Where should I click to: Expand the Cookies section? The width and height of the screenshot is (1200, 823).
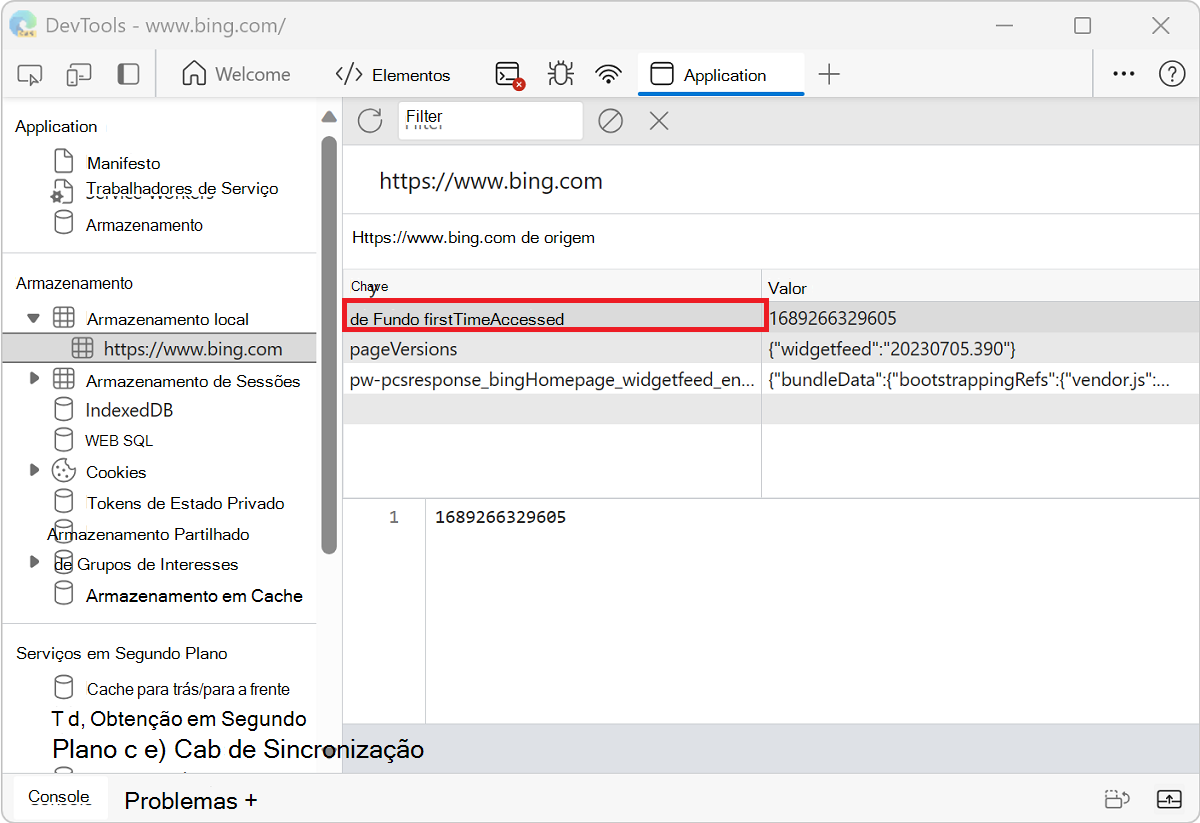point(34,471)
